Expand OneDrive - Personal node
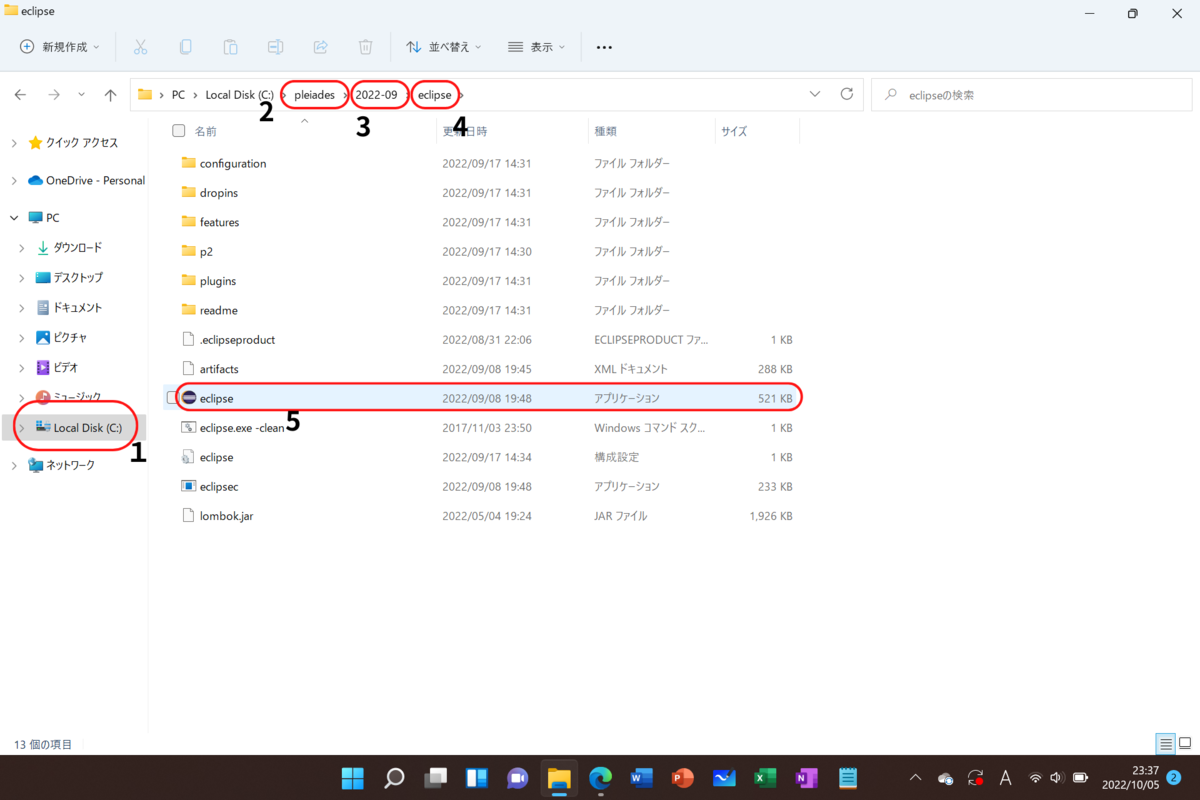 pyautogui.click(x=14, y=181)
